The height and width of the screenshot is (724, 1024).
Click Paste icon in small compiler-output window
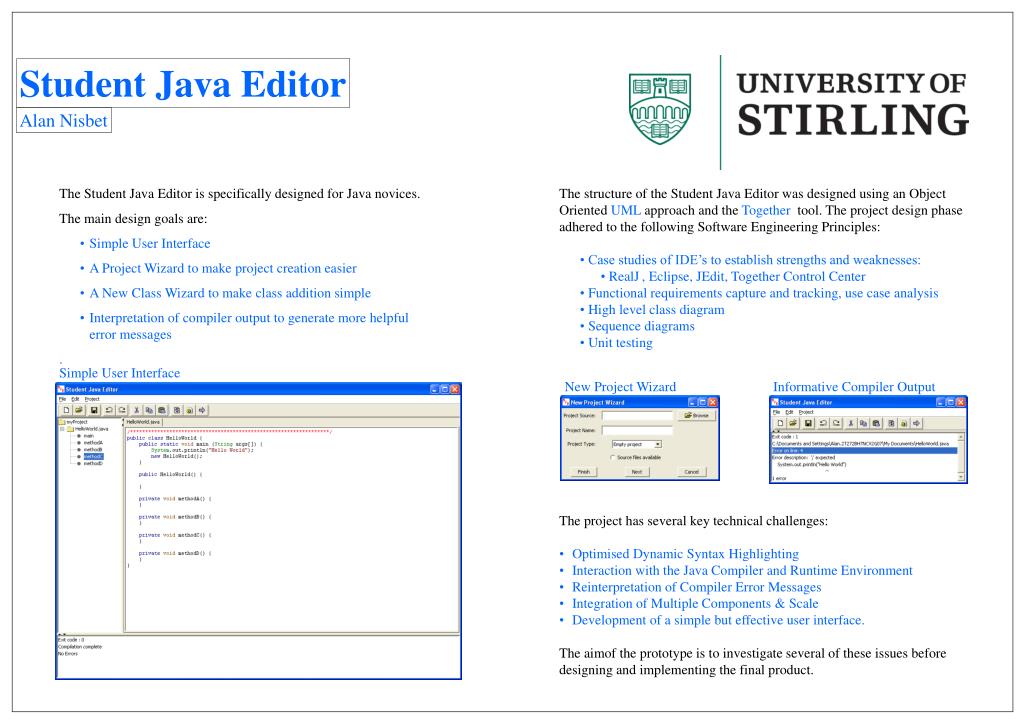click(x=876, y=423)
